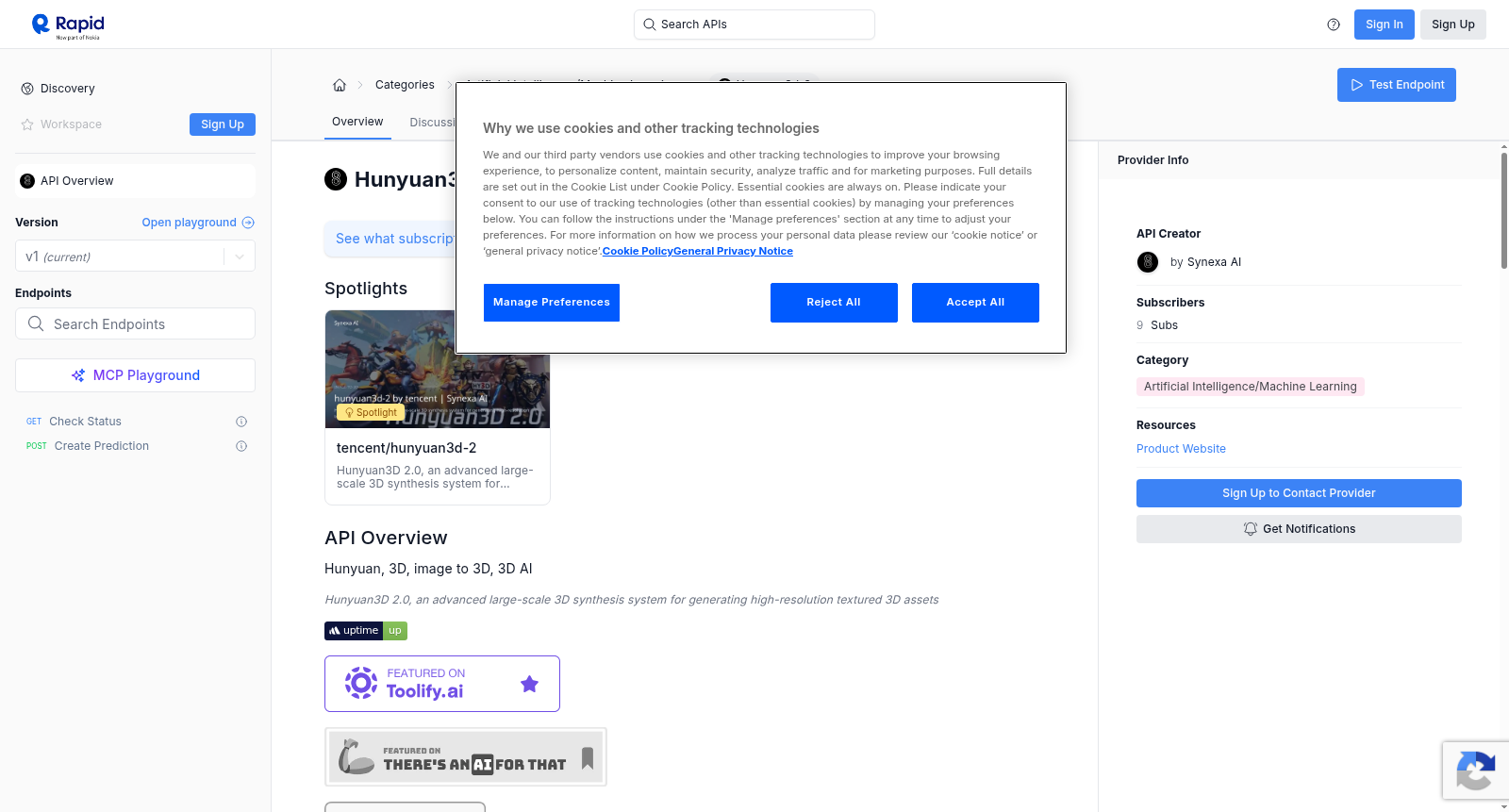Click the Featured on Toolify.ai badge
The width and height of the screenshot is (1509, 812).
442,684
